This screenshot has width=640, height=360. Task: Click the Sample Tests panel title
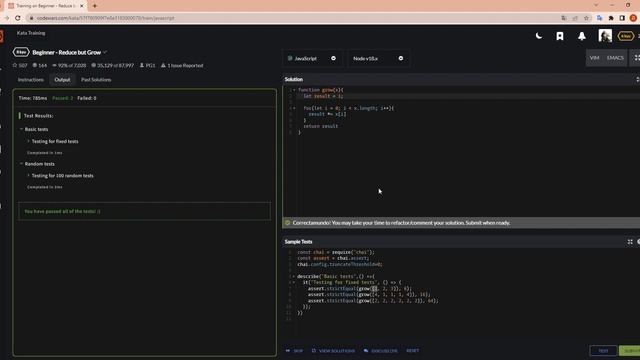pyautogui.click(x=298, y=242)
